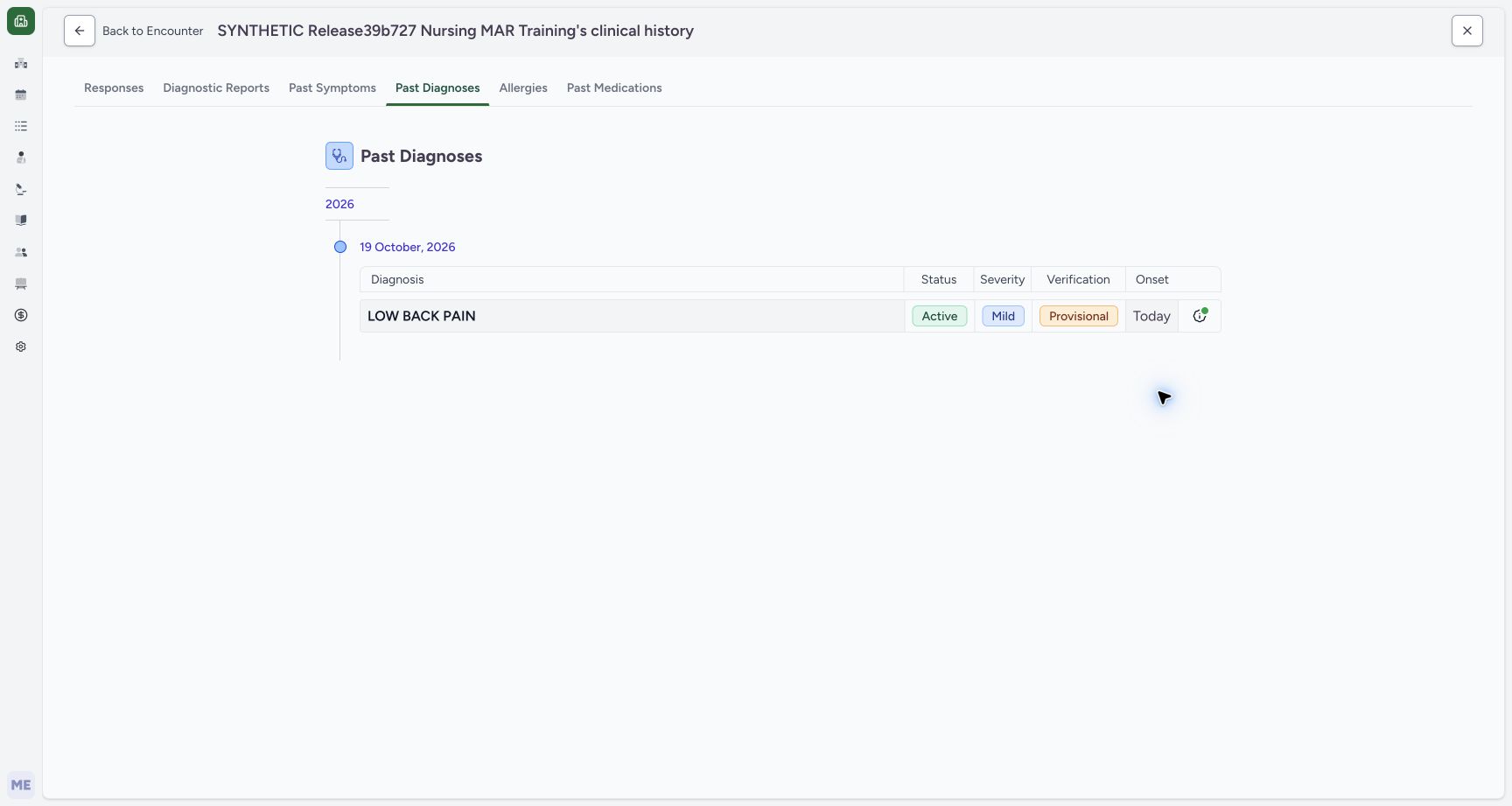The width and height of the screenshot is (1512, 806).
Task: Click the Status column header
Action: (x=939, y=279)
